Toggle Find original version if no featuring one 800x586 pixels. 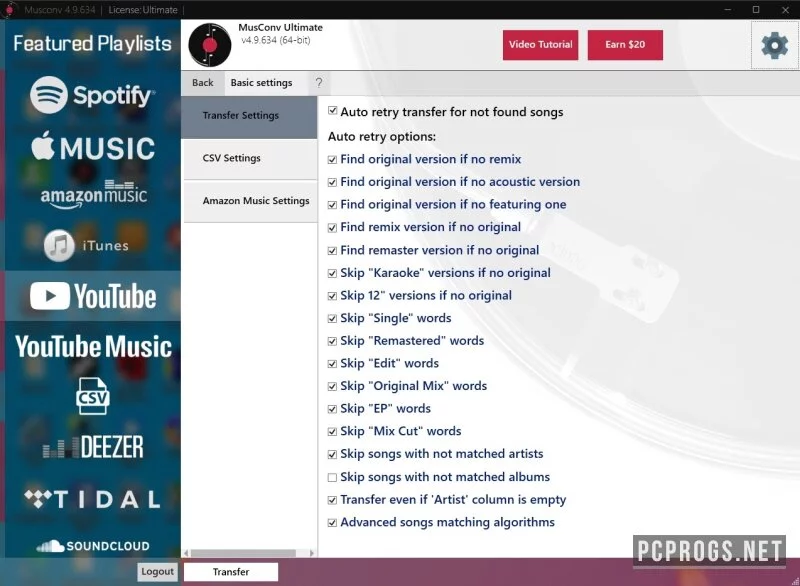[332, 205]
